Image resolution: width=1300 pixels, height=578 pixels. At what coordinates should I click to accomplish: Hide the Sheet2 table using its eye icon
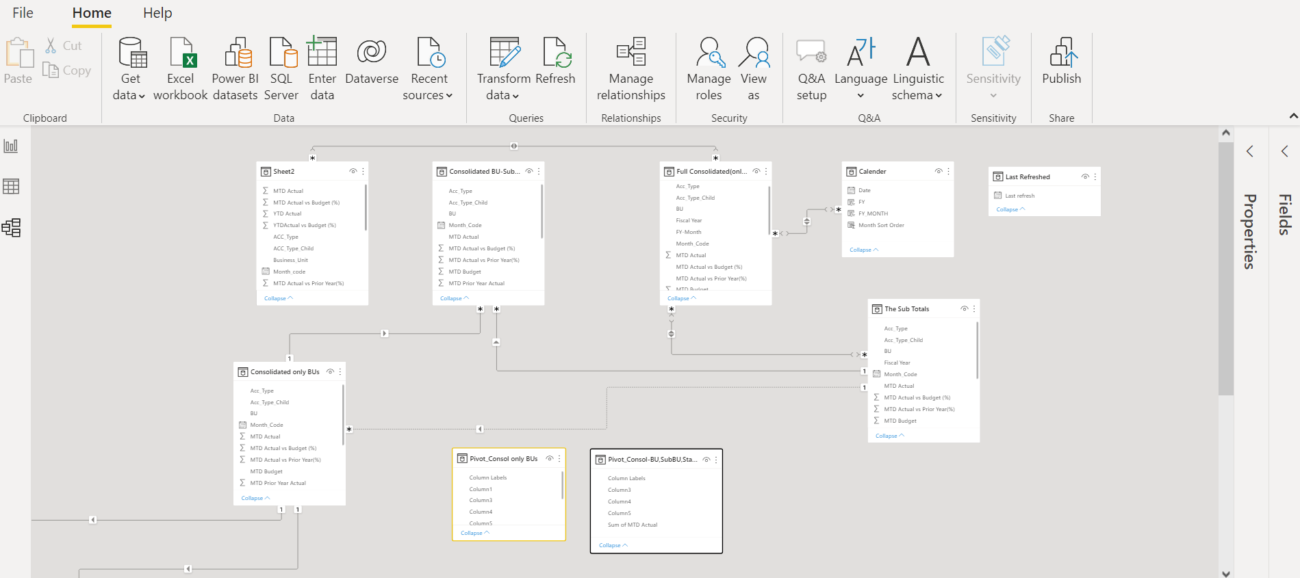tap(352, 170)
